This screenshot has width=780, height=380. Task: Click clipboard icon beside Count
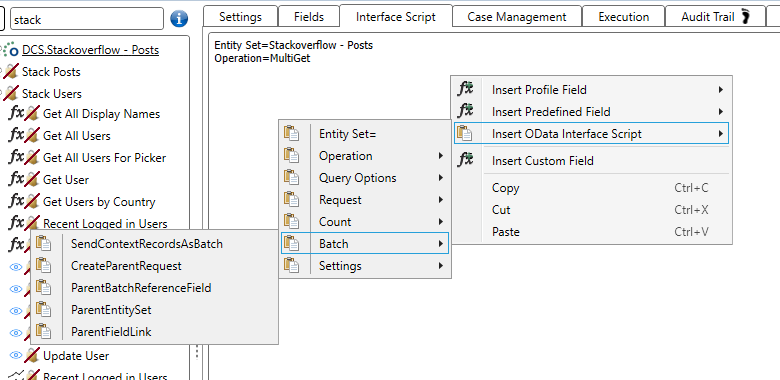click(x=292, y=221)
